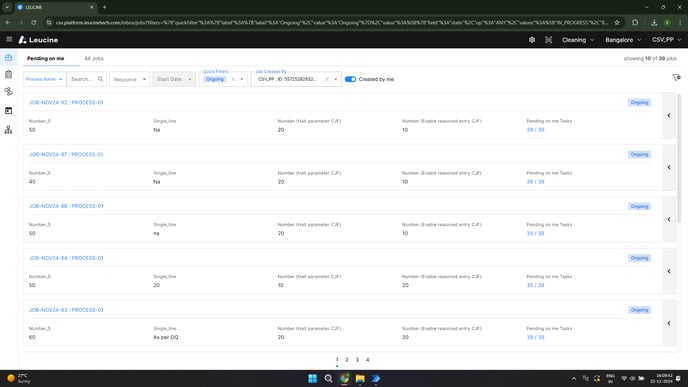Open File Explorer from the taskbar
Viewport: 688px width, 387px height.
pyautogui.click(x=360, y=378)
